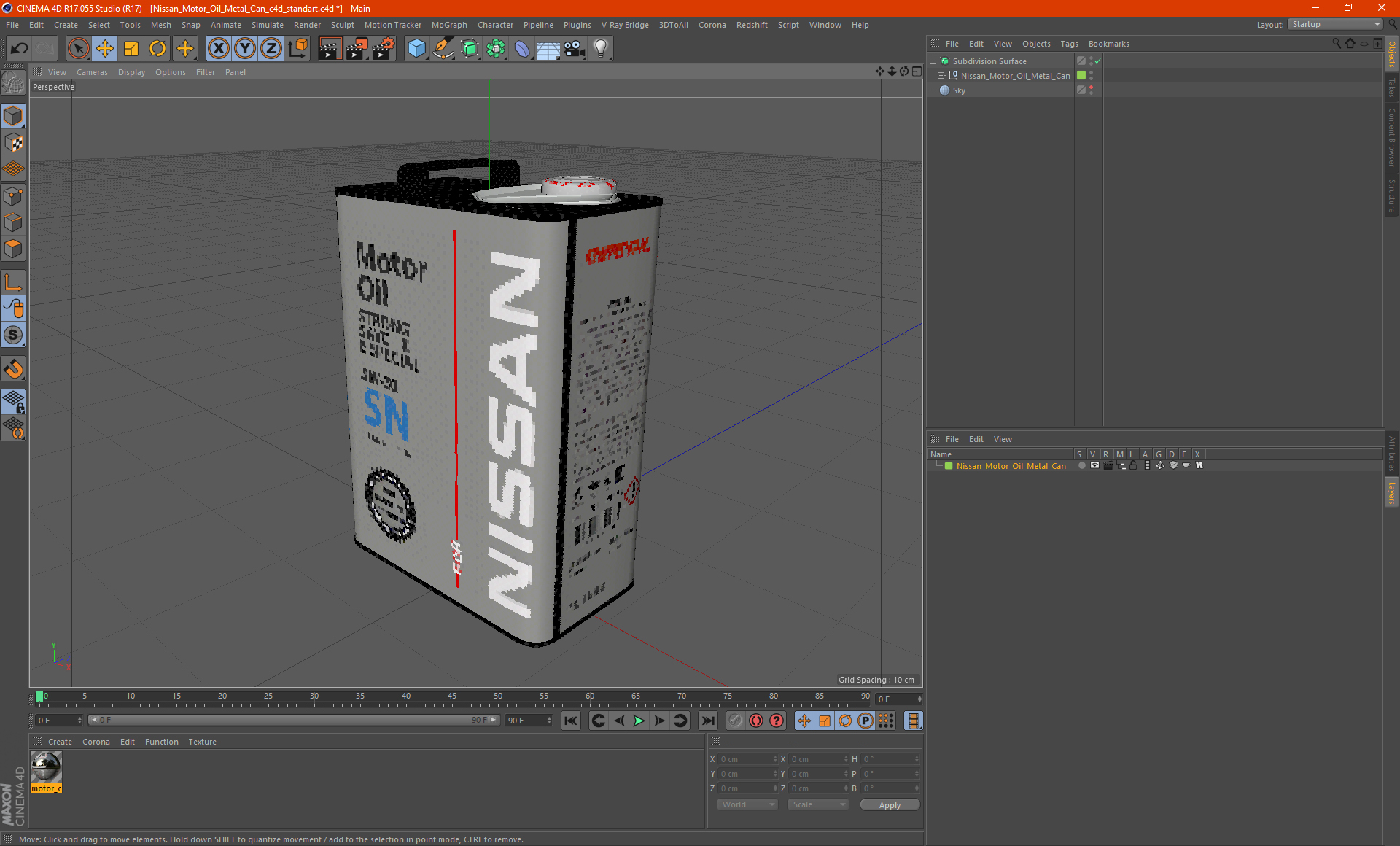Add a Light object
Viewport: 1400px width, 846px height.
coord(601,49)
